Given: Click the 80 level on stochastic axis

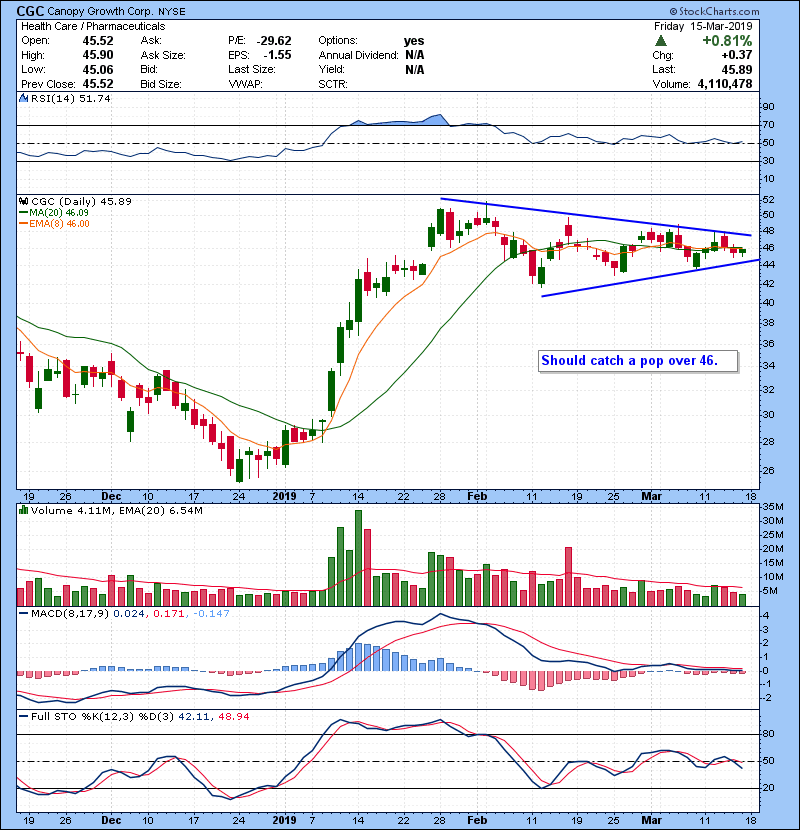Looking at the screenshot, I should coord(768,734).
